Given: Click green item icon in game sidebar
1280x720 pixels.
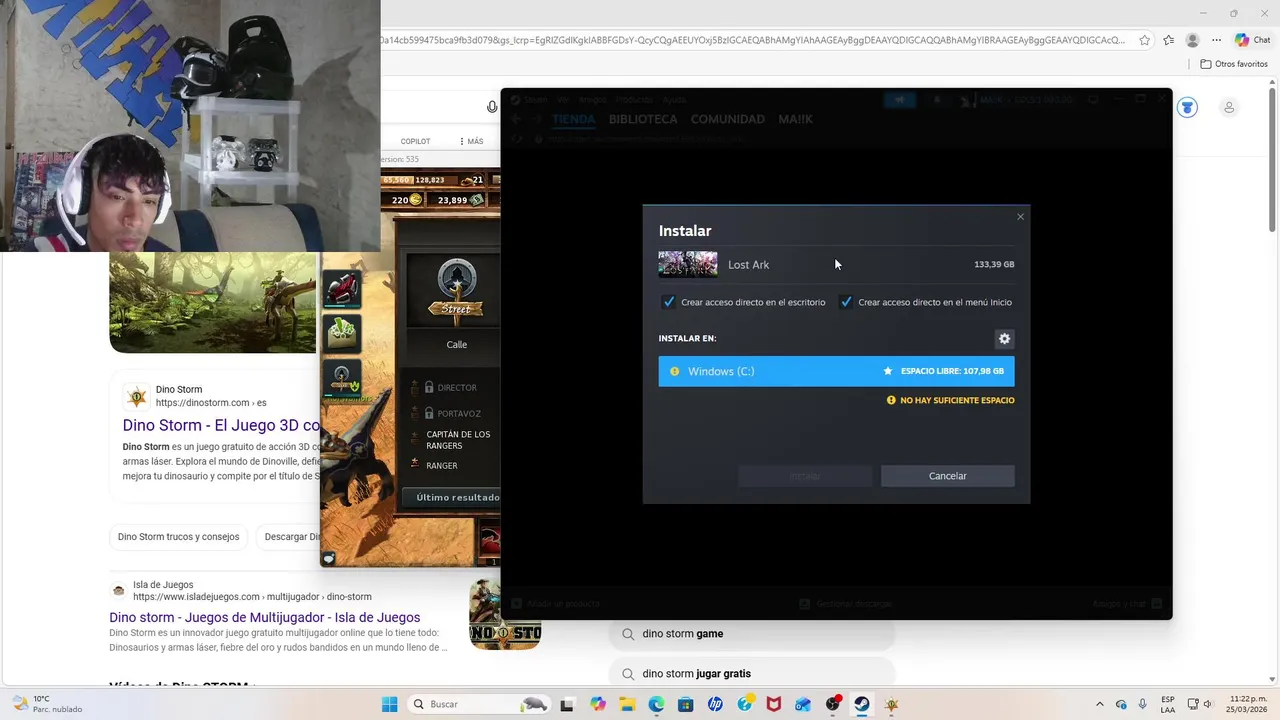Looking at the screenshot, I should tap(341, 333).
